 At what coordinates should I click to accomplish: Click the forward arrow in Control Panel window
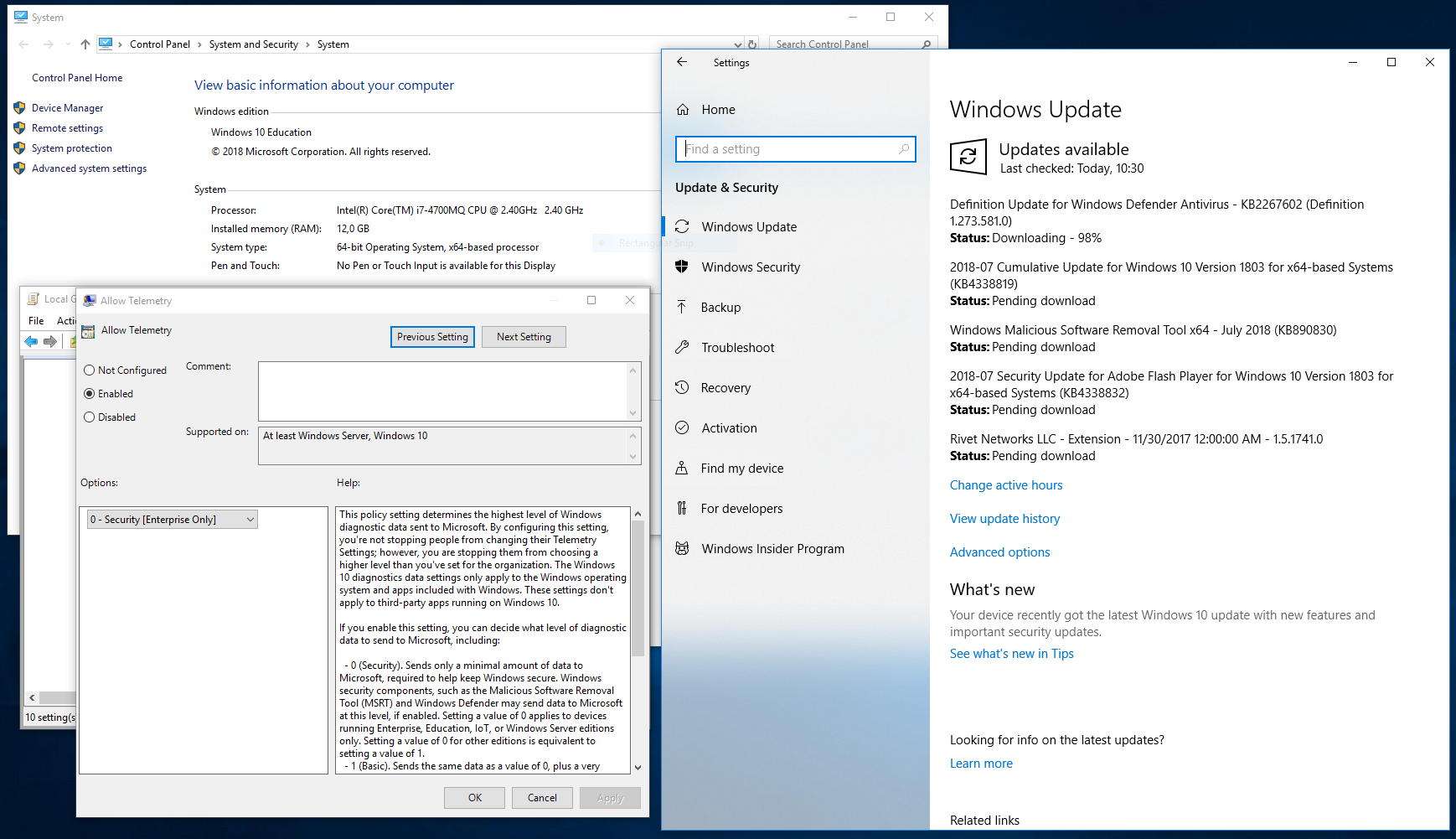click(x=48, y=44)
